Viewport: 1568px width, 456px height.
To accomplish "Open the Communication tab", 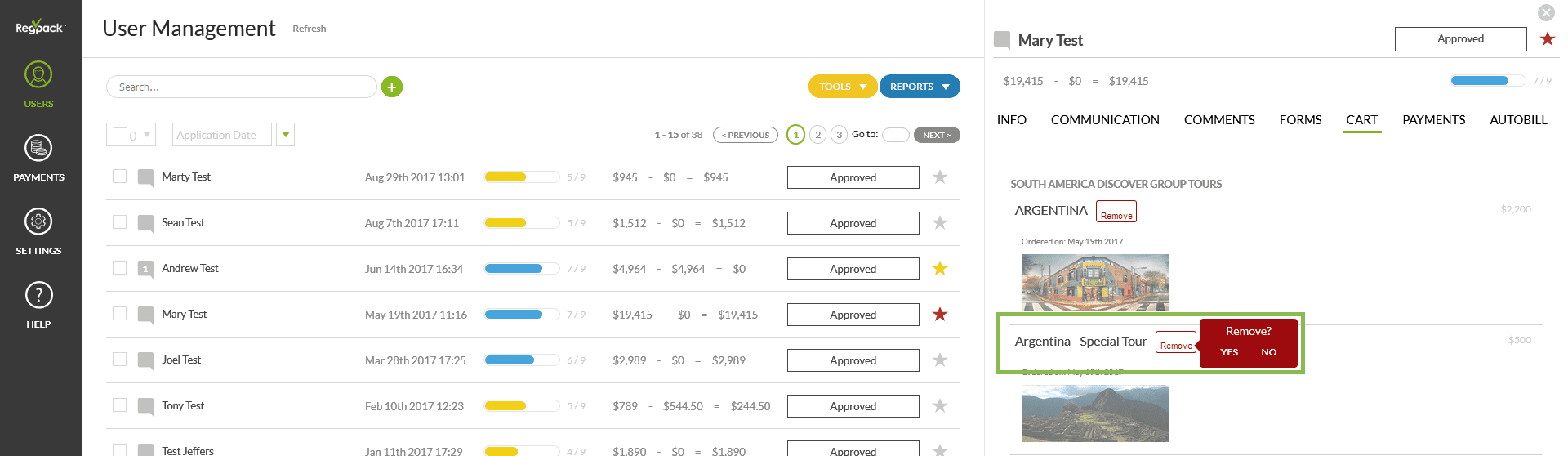I will [1104, 120].
